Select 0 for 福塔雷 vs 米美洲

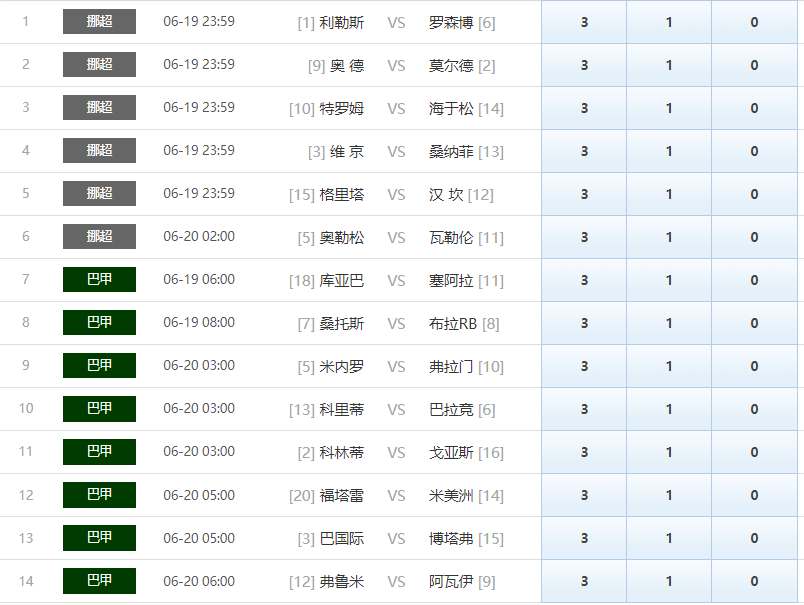[754, 496]
